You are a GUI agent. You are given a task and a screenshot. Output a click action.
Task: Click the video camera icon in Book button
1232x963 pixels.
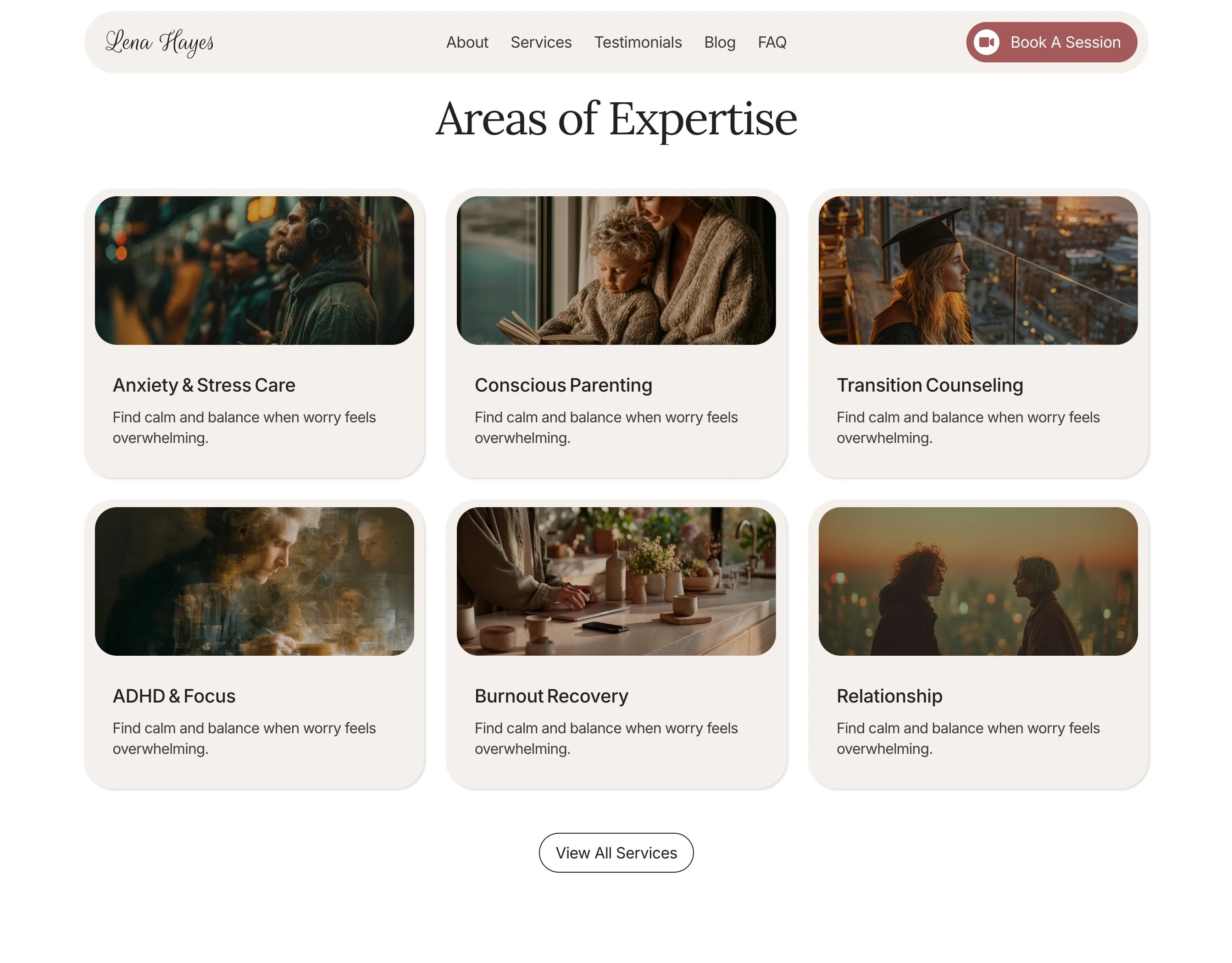[x=986, y=42]
